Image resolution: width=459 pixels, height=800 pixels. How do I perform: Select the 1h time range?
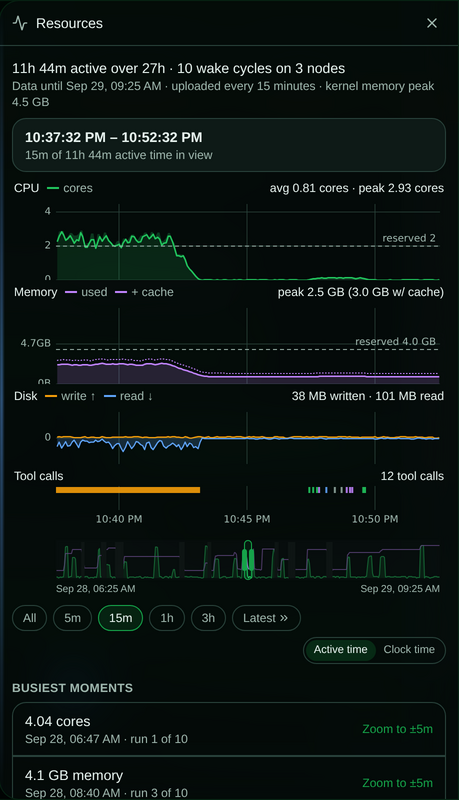[167, 618]
